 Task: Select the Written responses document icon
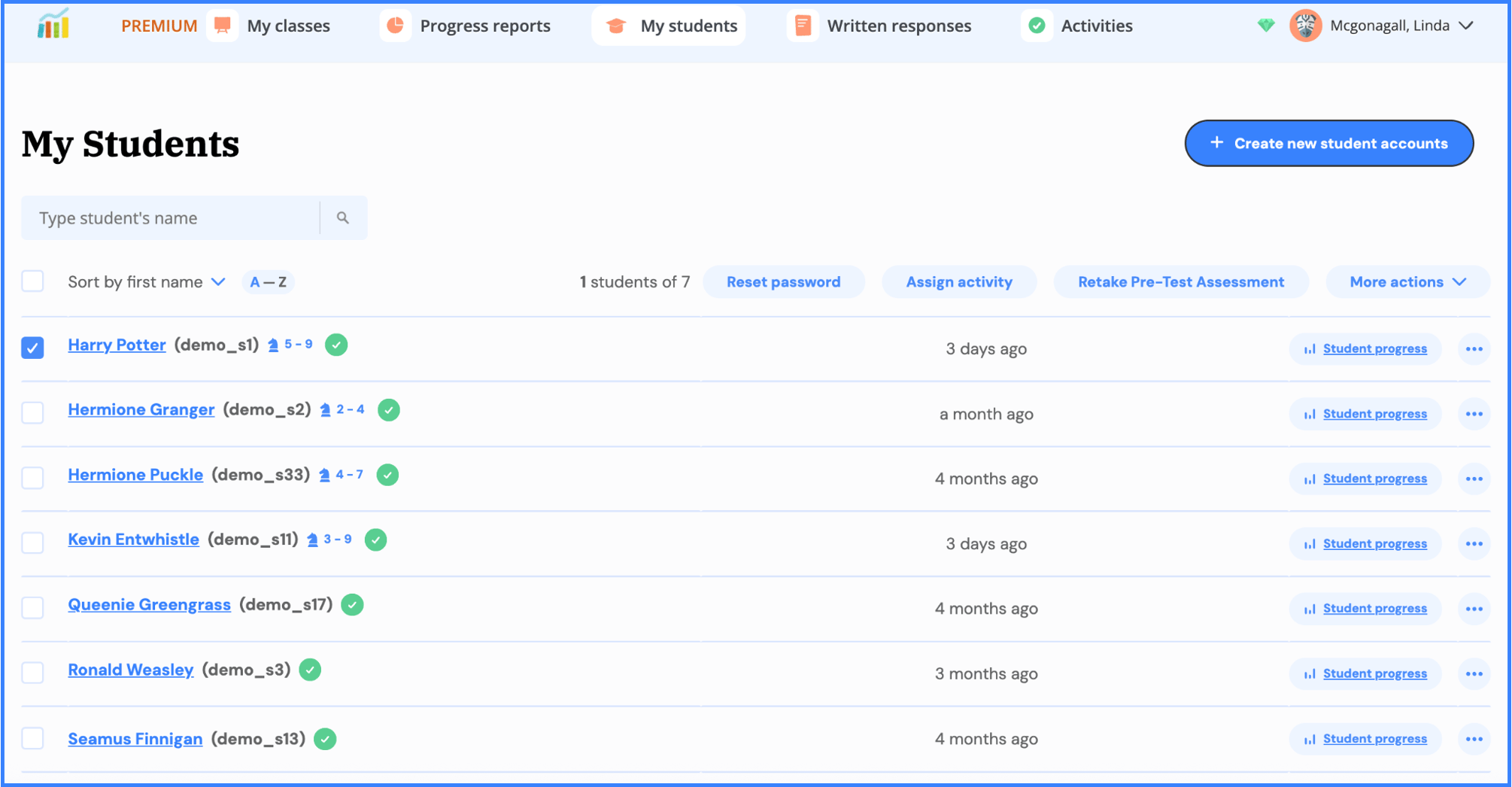coord(803,25)
